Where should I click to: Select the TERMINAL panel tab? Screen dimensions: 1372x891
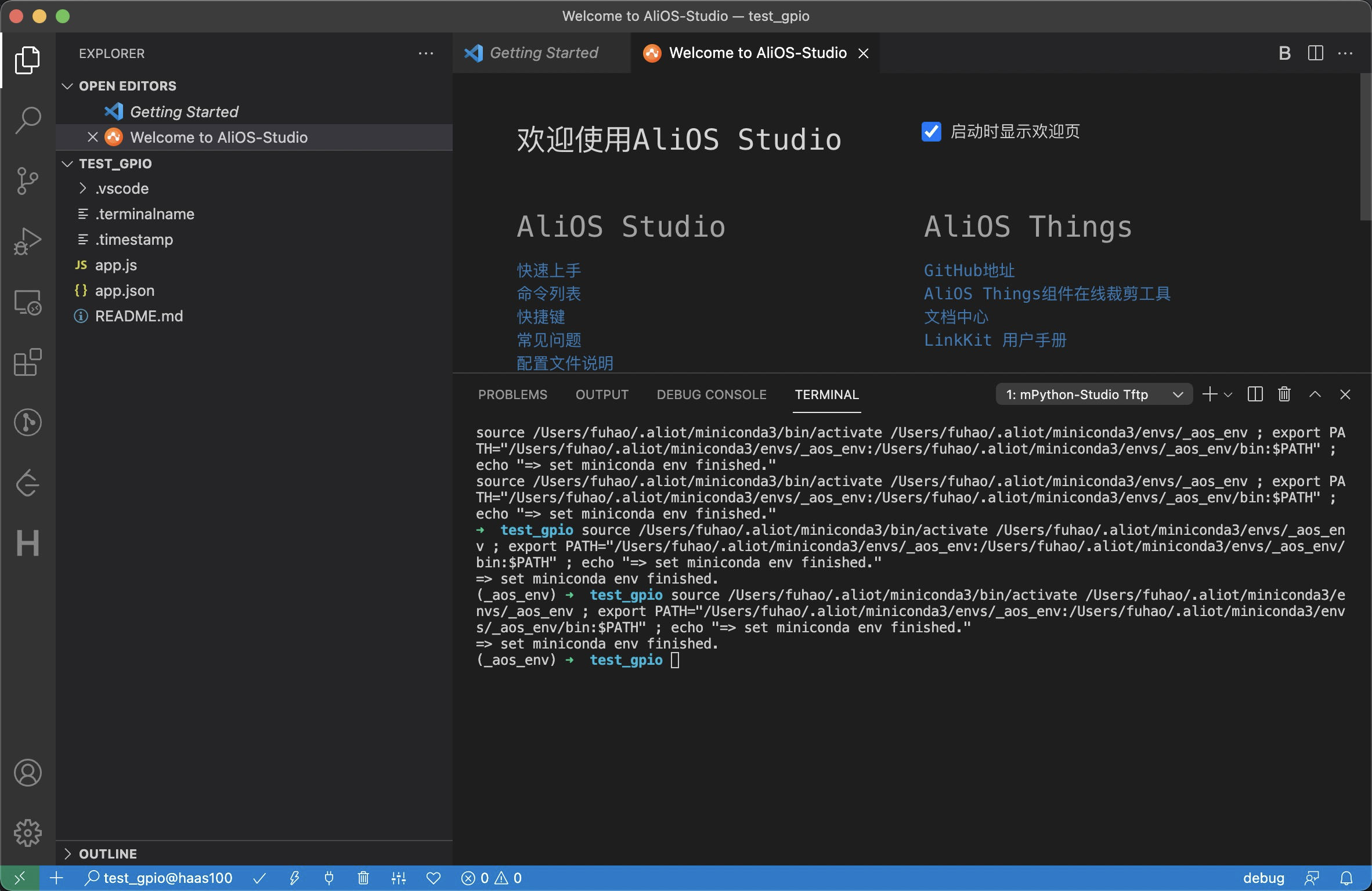pyautogui.click(x=826, y=394)
